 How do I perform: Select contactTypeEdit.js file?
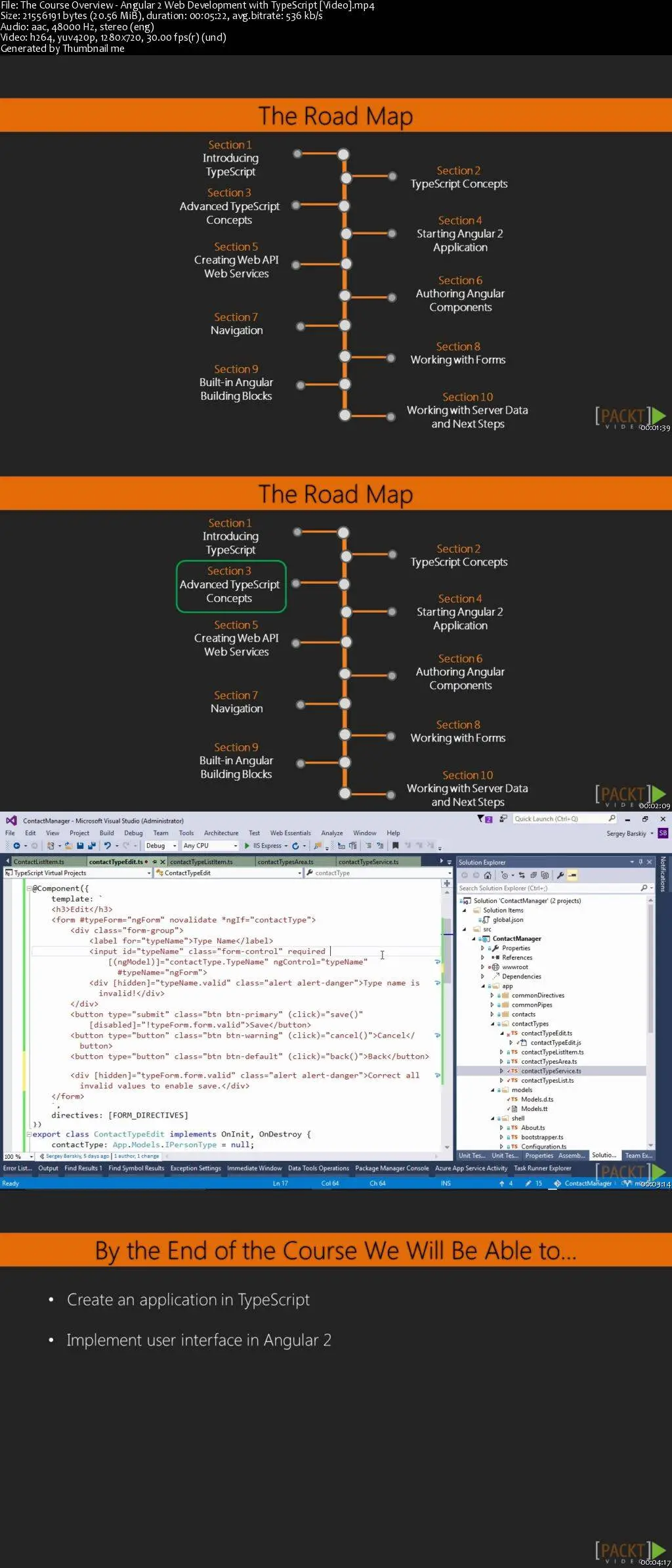[x=555, y=1043]
